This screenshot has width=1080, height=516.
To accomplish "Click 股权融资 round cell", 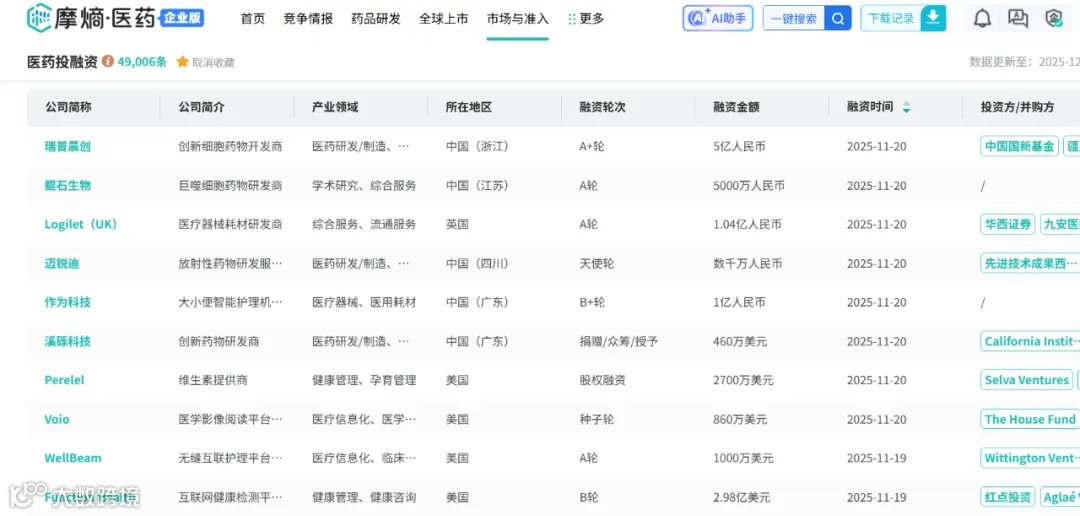I will [602, 380].
